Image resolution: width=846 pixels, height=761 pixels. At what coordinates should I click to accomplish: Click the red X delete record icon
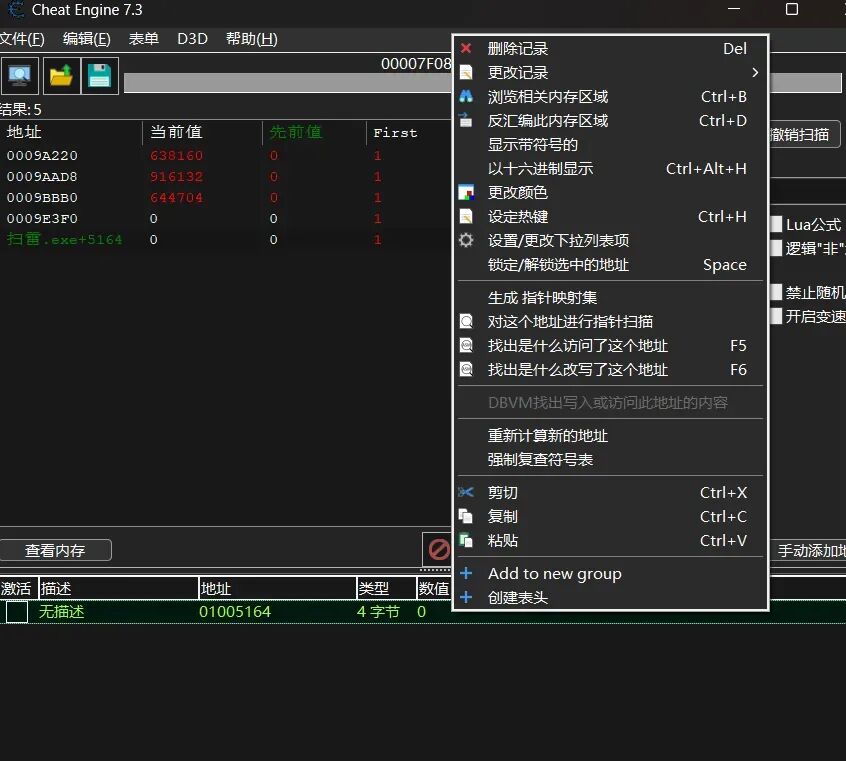click(465, 48)
